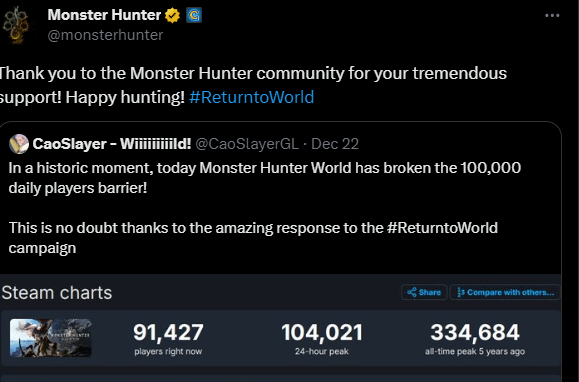Image resolution: width=579 pixels, height=382 pixels.
Task: Click the compare icon beside Compare with others
Action: click(460, 292)
